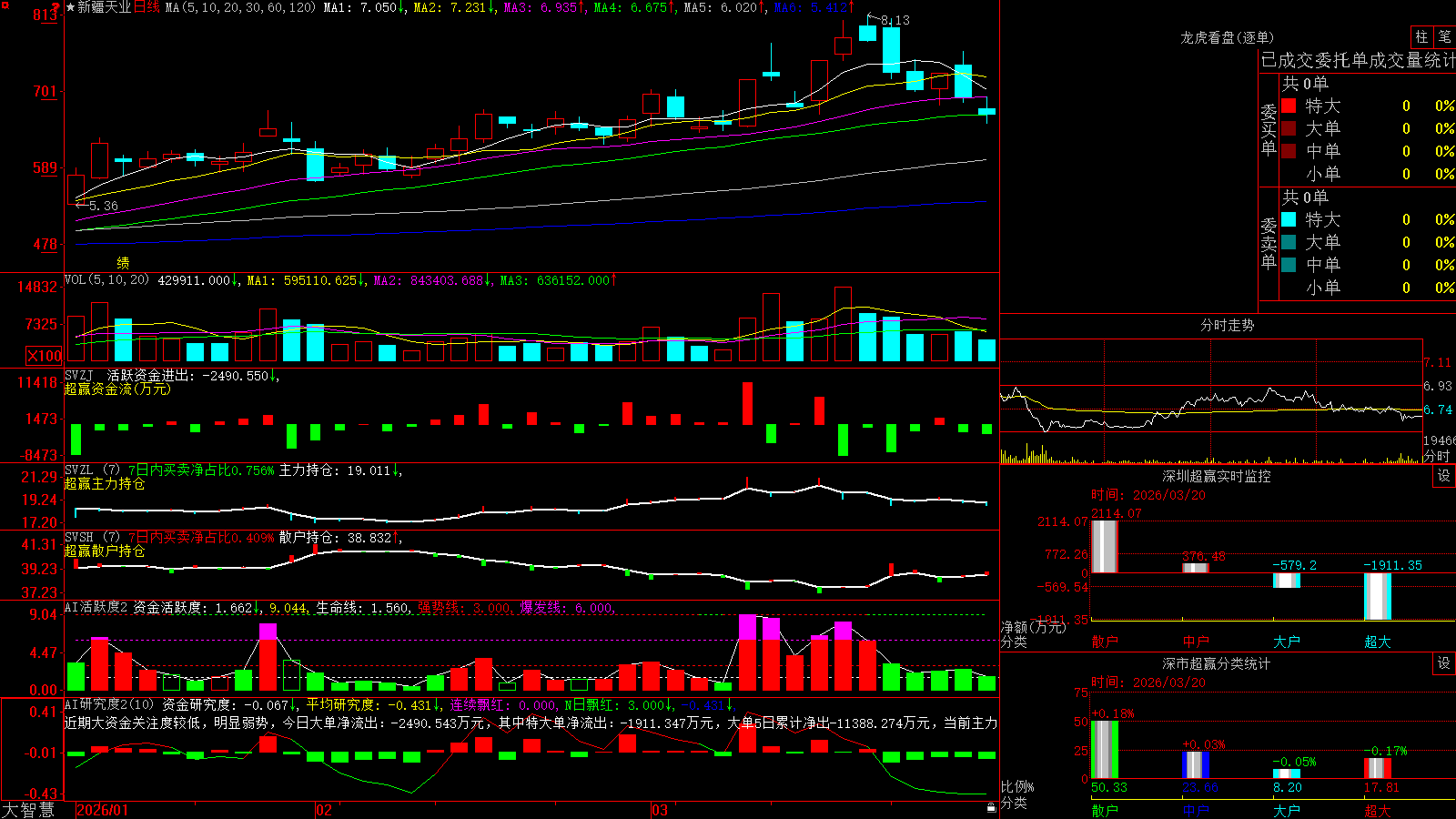
Task: Click the 7.11 price on 分时走势 axis
Action: pyautogui.click(x=1438, y=362)
